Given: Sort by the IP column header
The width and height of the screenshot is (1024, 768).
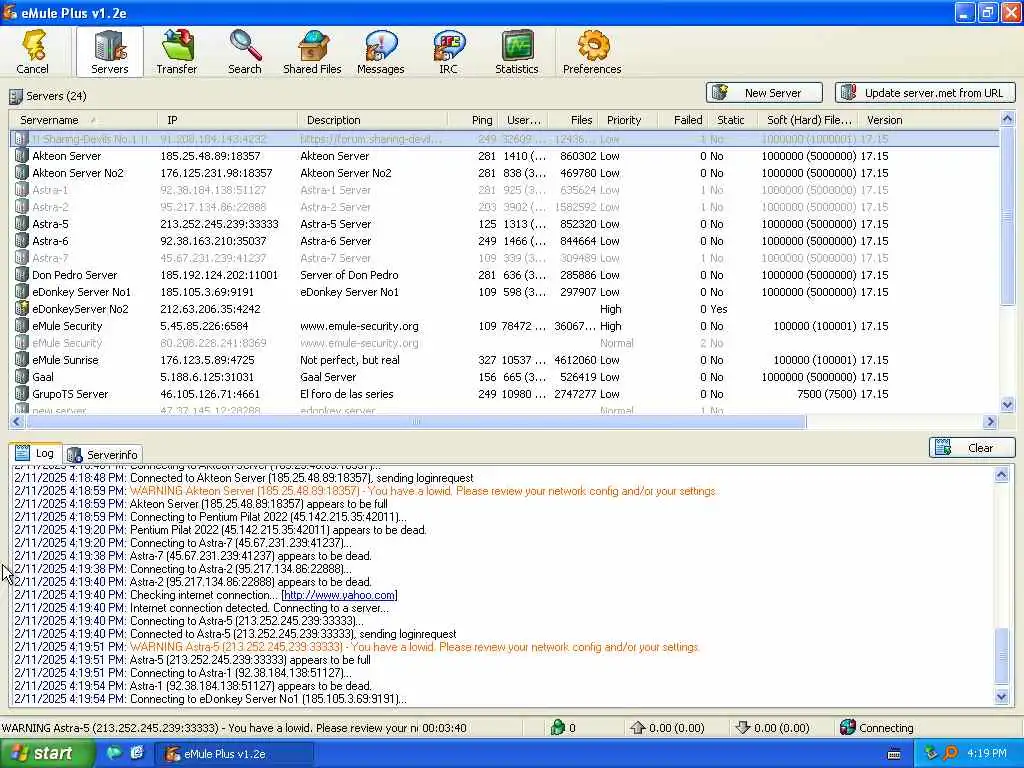Looking at the screenshot, I should 227,120.
